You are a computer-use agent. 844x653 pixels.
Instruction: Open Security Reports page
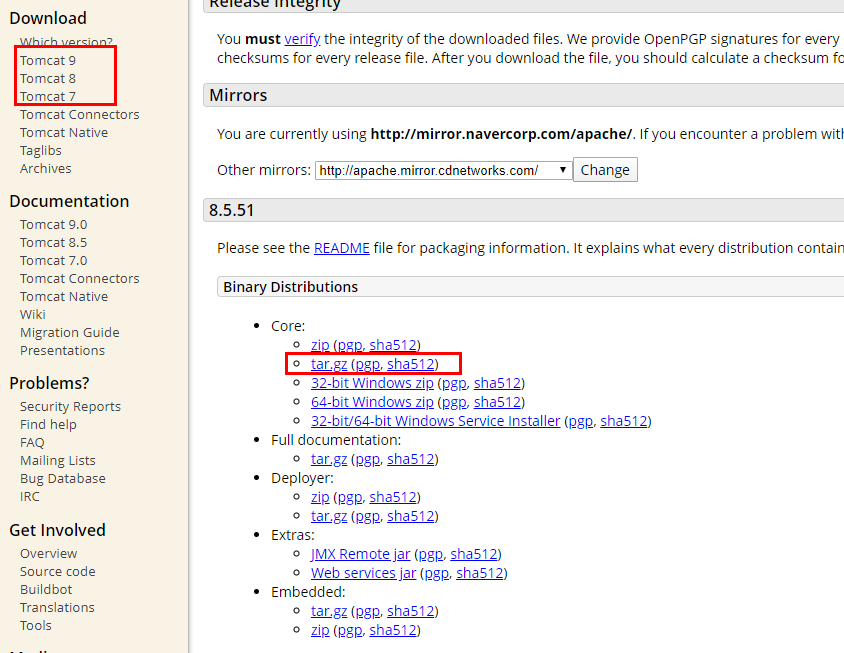(71, 406)
